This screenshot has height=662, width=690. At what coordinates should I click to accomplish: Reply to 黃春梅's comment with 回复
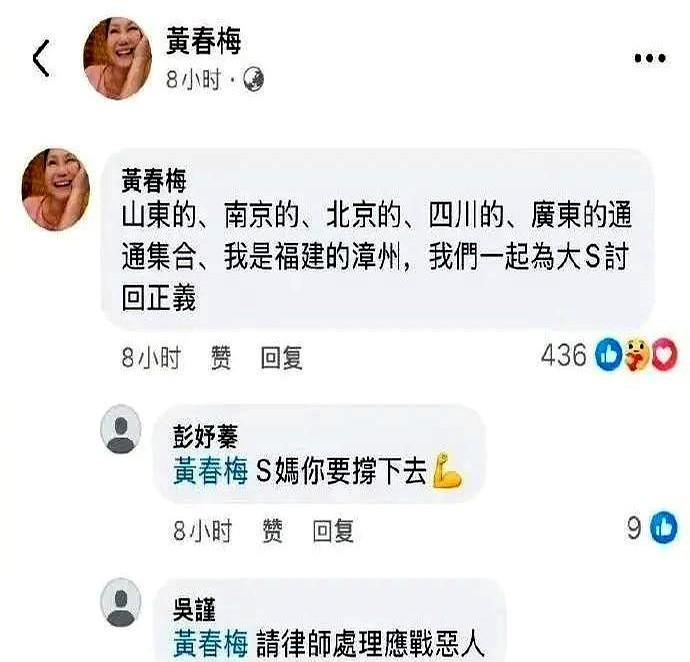(x=281, y=357)
